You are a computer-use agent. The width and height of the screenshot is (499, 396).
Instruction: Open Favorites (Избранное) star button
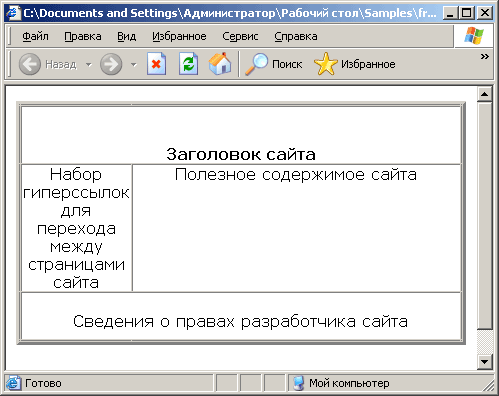click(x=355, y=64)
